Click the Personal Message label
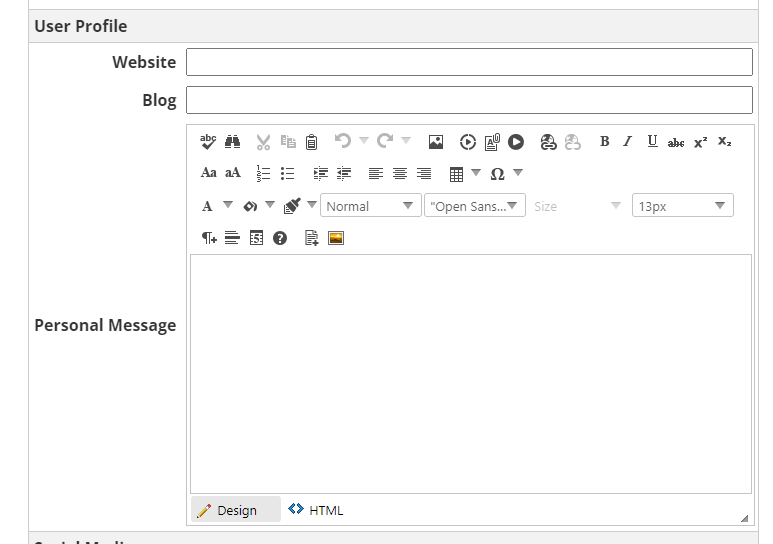 coord(105,326)
